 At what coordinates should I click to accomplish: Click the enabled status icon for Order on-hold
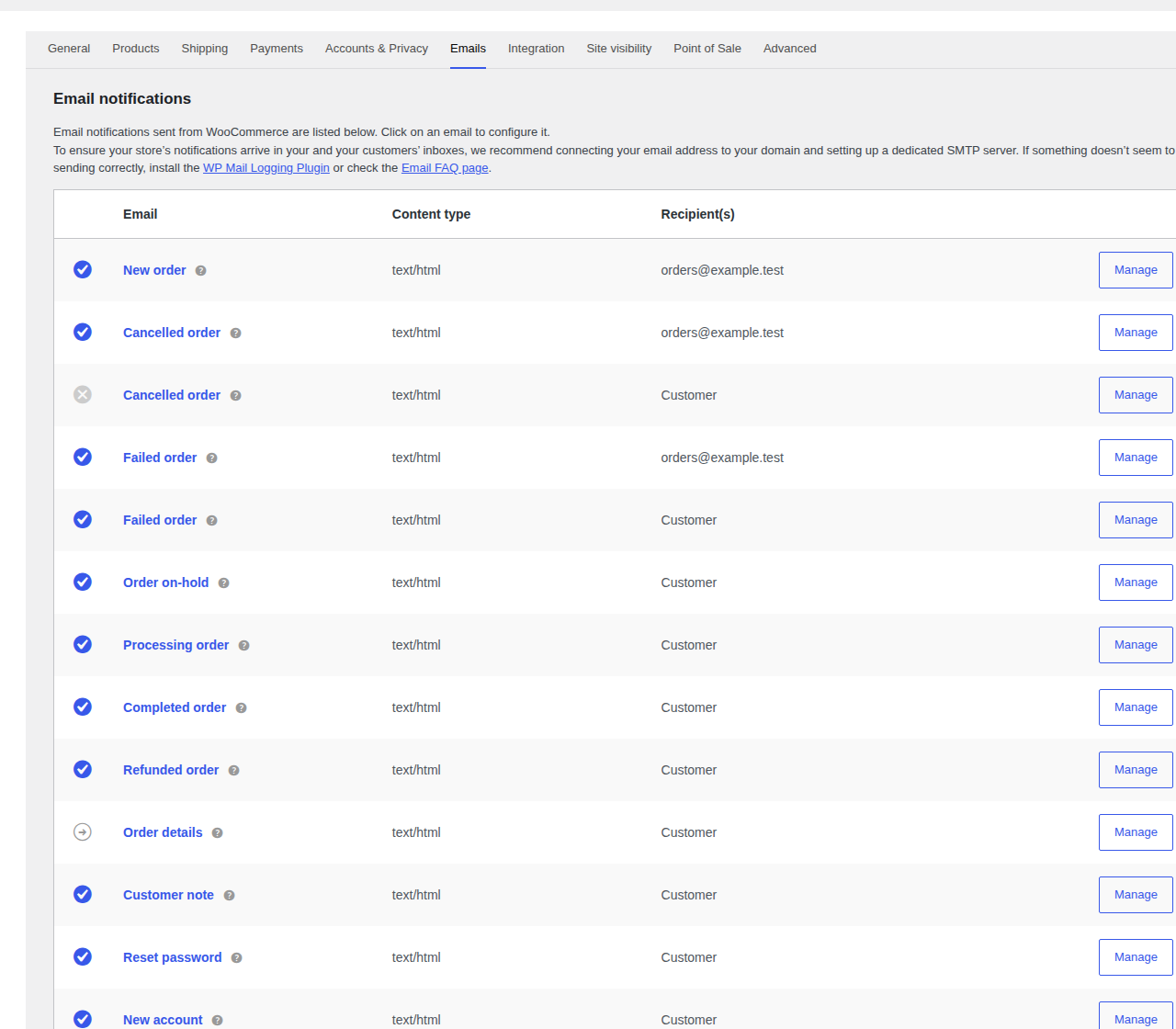pos(83,582)
